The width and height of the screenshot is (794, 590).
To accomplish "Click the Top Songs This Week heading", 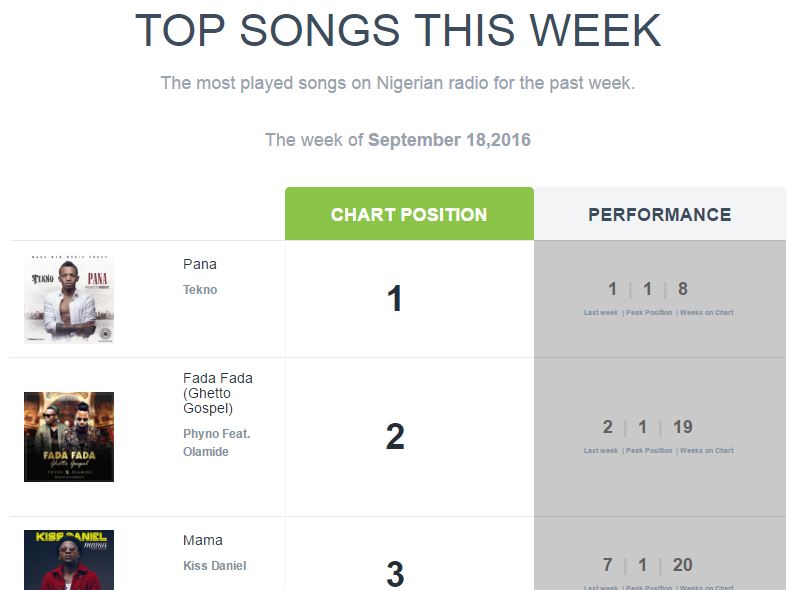I will click(398, 30).
